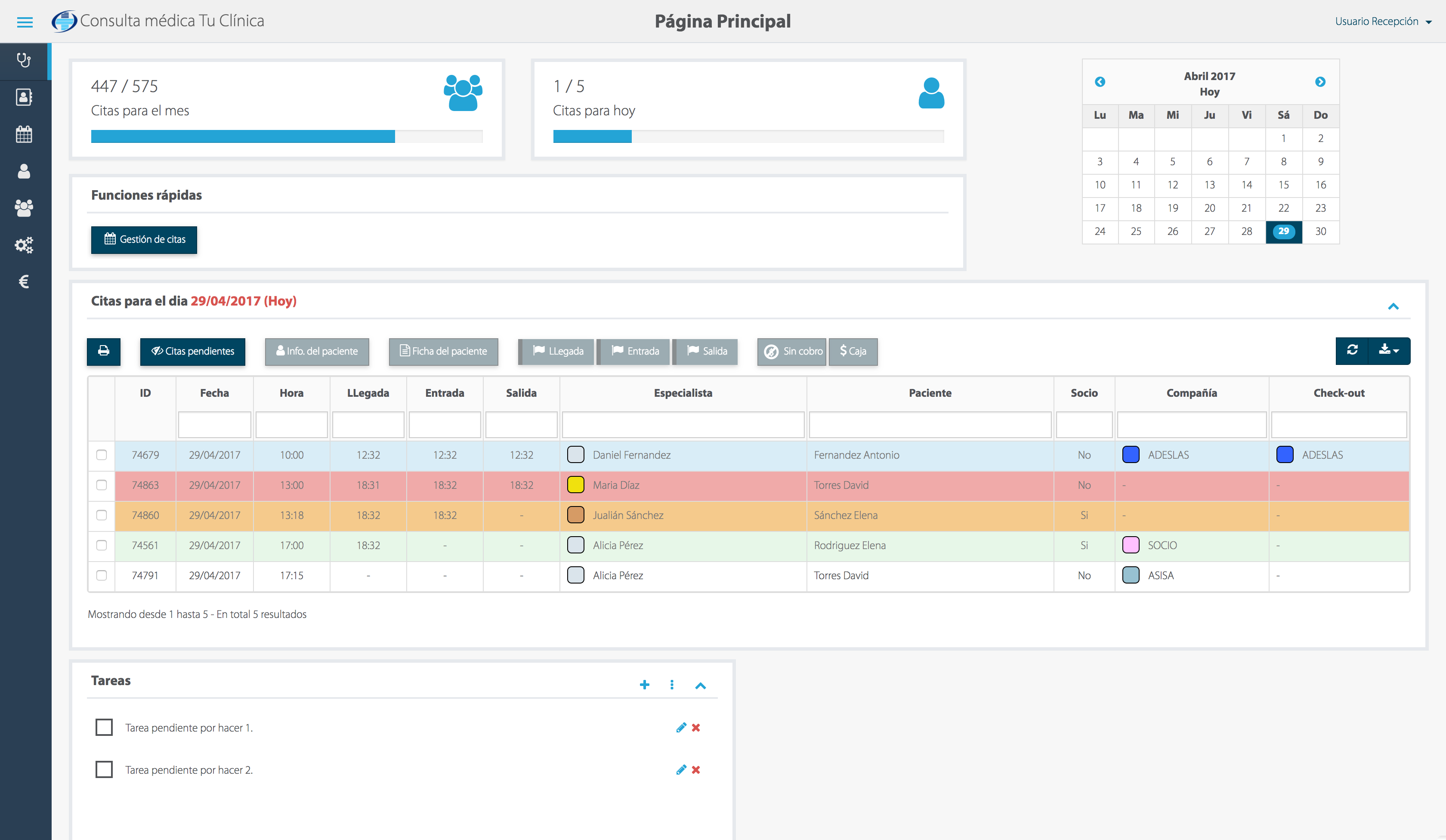Edit 'Tarea pendiente por hacer 2' pencil
This screenshot has height=840, width=1446.
click(x=681, y=770)
